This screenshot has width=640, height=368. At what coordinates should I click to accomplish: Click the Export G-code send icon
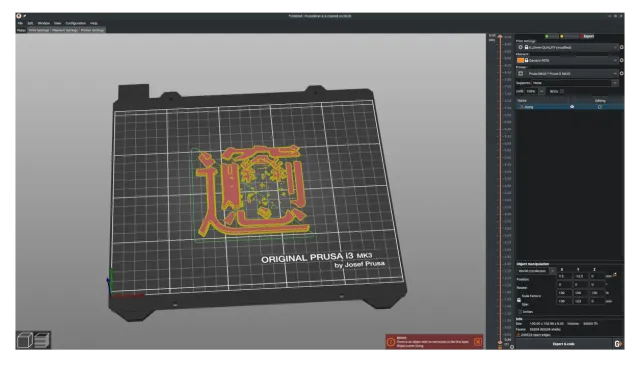click(618, 344)
